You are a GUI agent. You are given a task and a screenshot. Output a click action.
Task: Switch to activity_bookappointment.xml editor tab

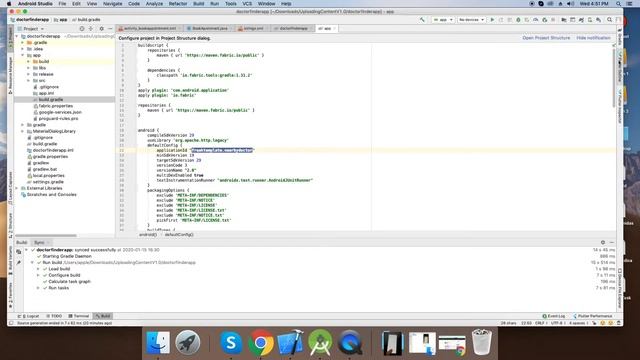point(149,29)
